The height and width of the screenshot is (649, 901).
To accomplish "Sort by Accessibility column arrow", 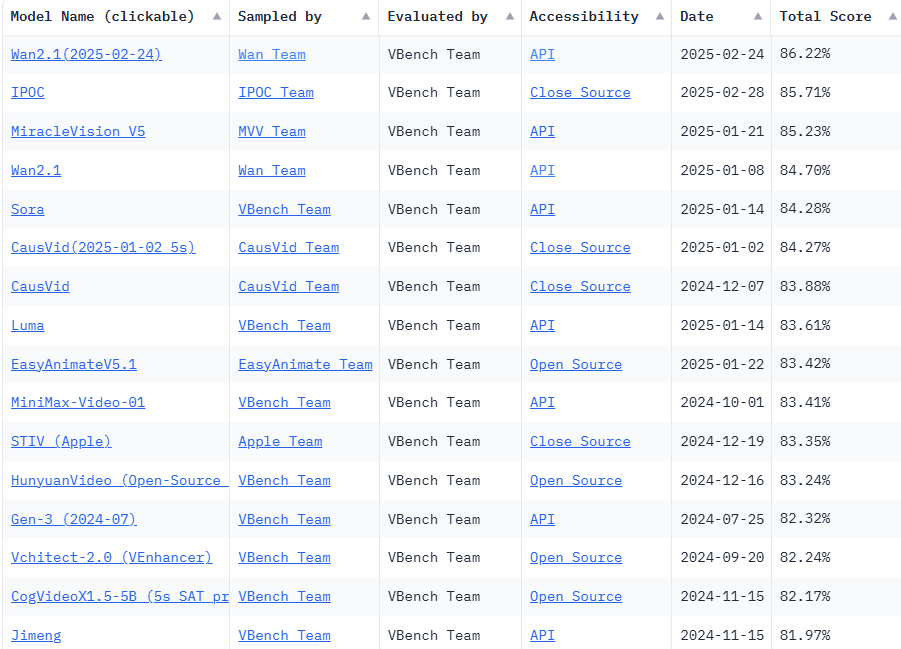I will pyautogui.click(x=658, y=16).
